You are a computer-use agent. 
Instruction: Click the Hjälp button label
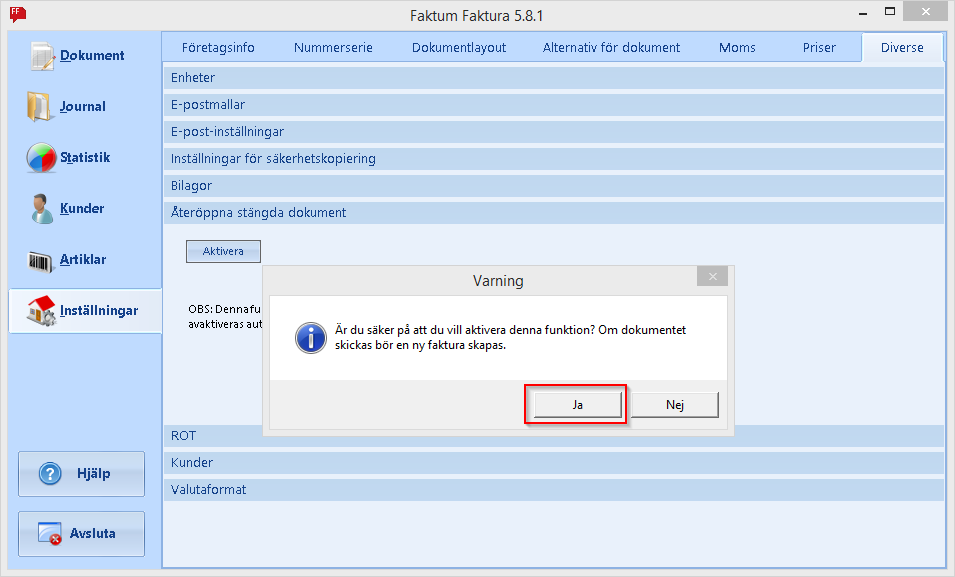coord(94,473)
